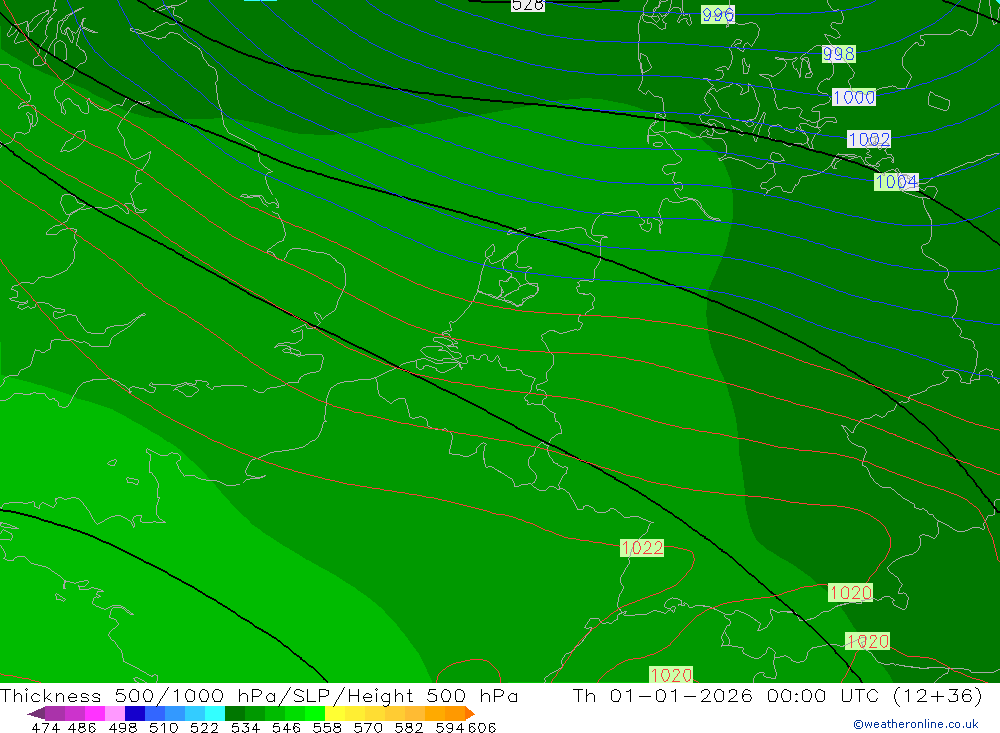Click the 594 legend value

tap(450, 728)
